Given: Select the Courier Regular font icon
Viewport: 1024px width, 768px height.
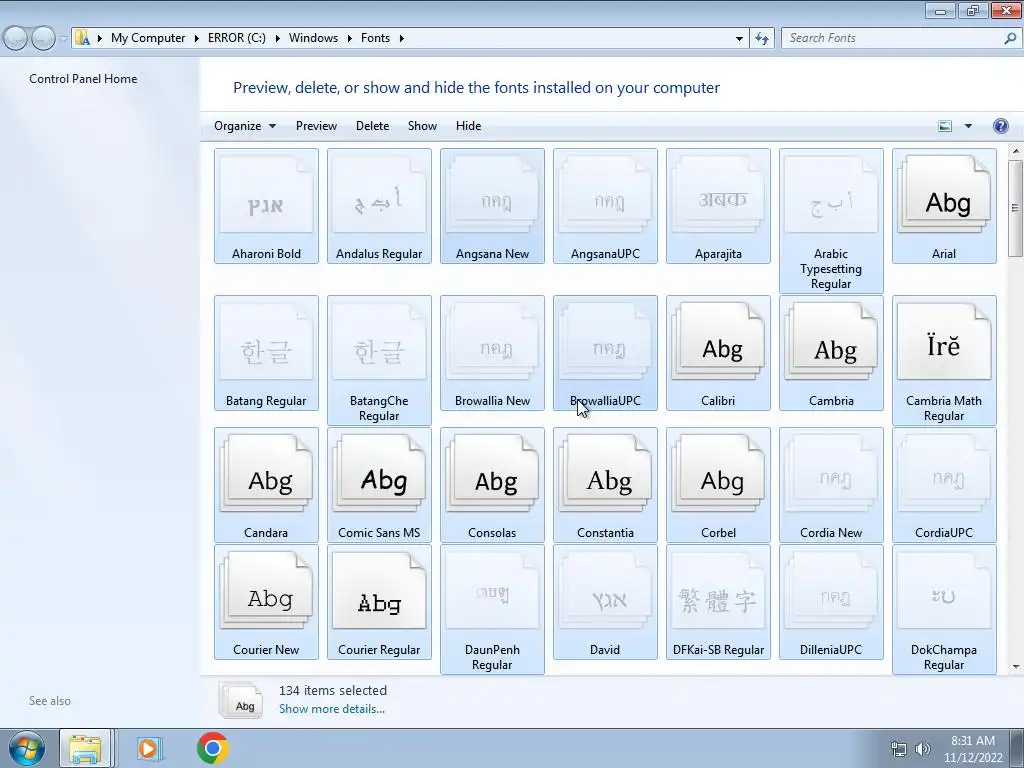Looking at the screenshot, I should pos(379,601).
